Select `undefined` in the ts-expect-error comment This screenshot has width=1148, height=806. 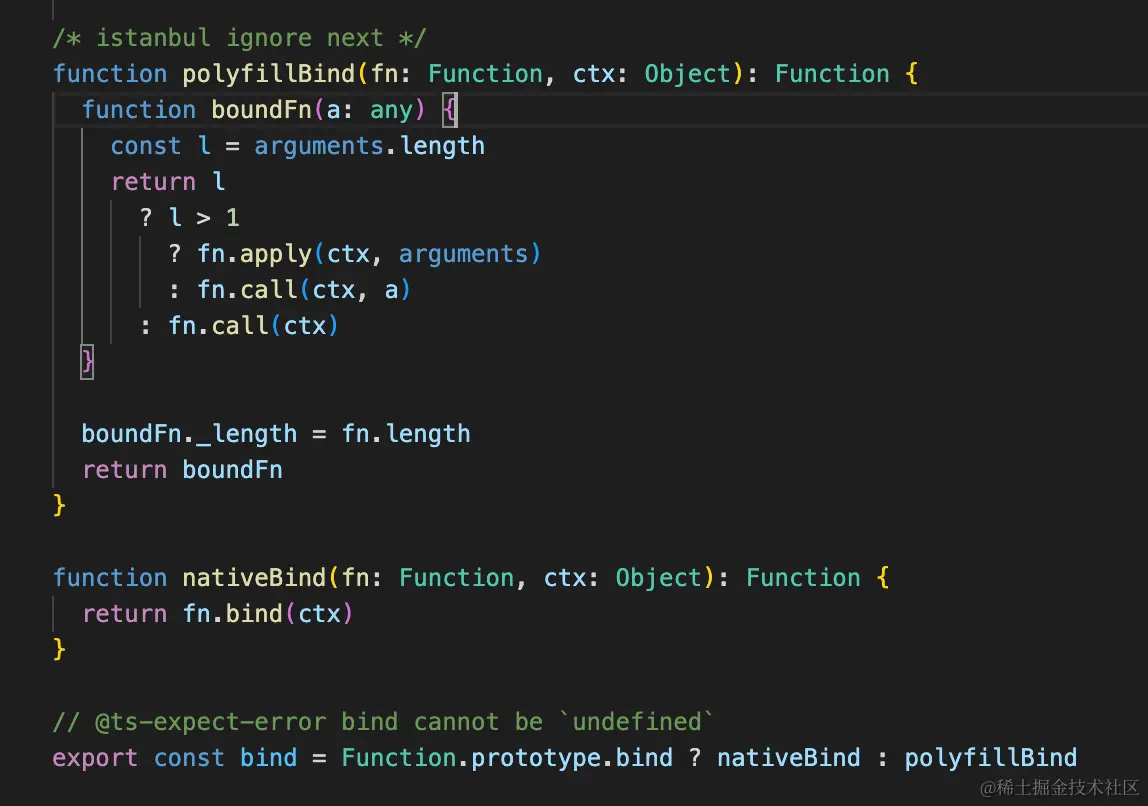click(637, 722)
